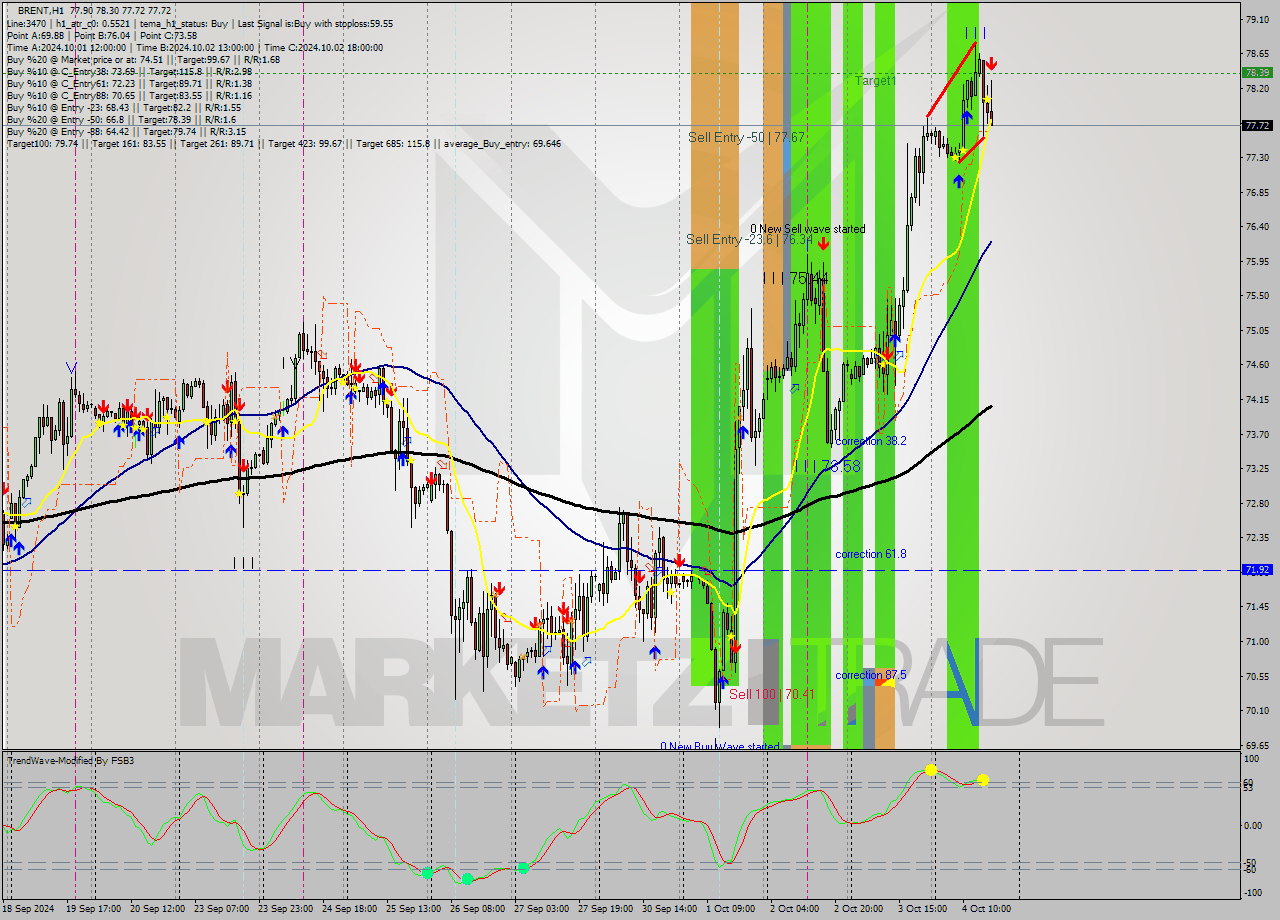Click the 'Sell Entry -50 | 77.67' label

pos(746,136)
